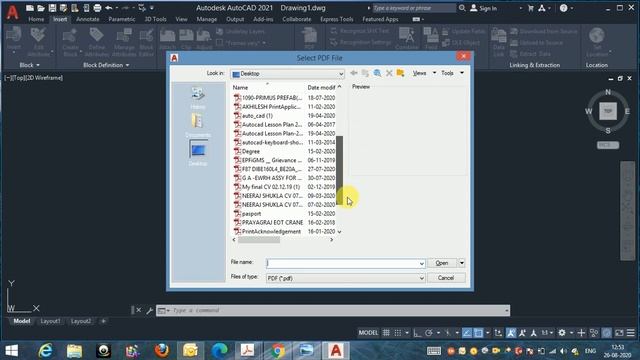Go back with the dialog Back arrow
The width and height of the screenshot is (640, 360).
(354, 73)
